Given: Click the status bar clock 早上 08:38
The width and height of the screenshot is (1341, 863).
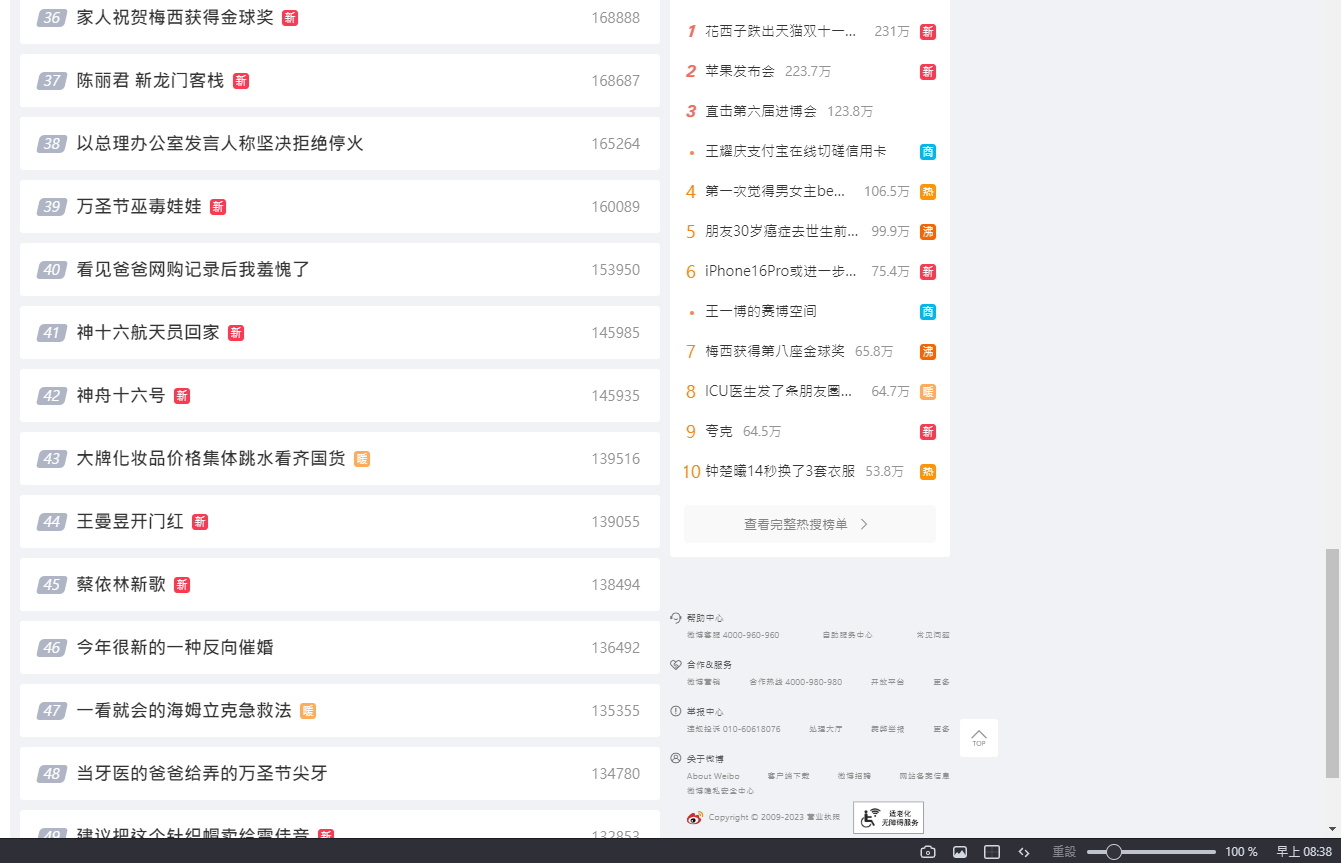Looking at the screenshot, I should (1304, 852).
